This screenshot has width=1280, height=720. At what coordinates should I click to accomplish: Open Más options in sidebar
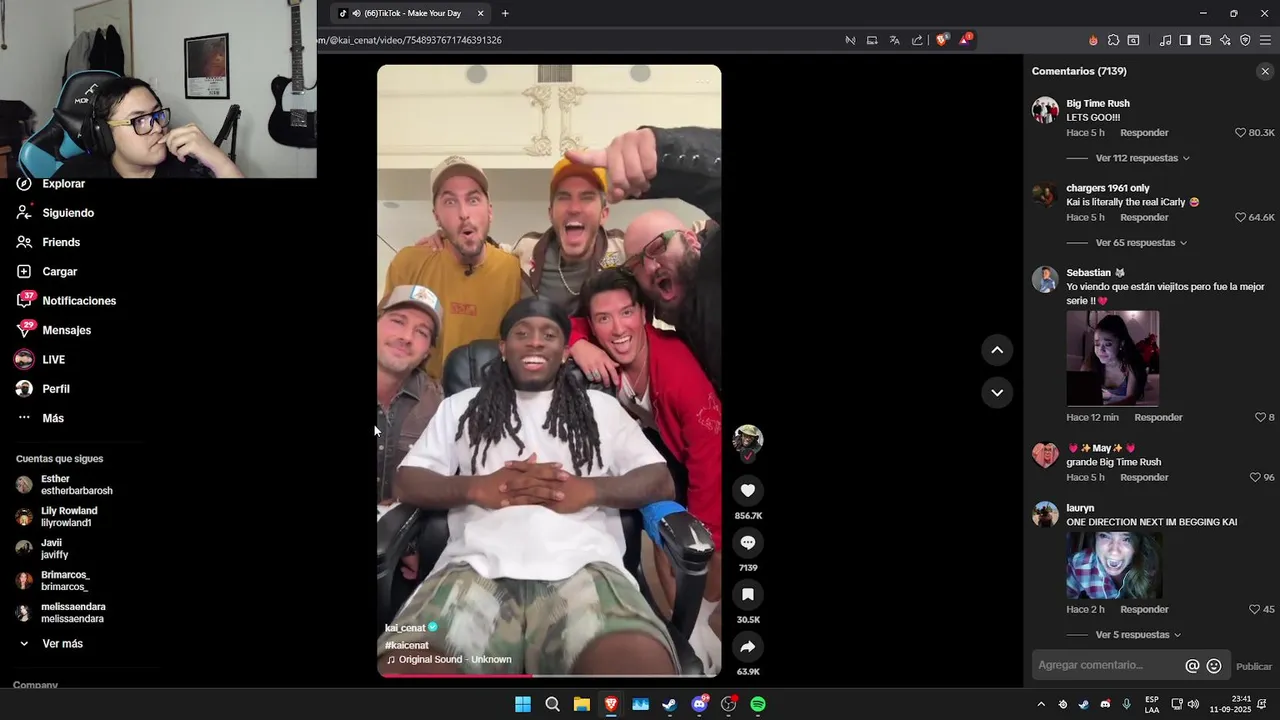tap(53, 418)
